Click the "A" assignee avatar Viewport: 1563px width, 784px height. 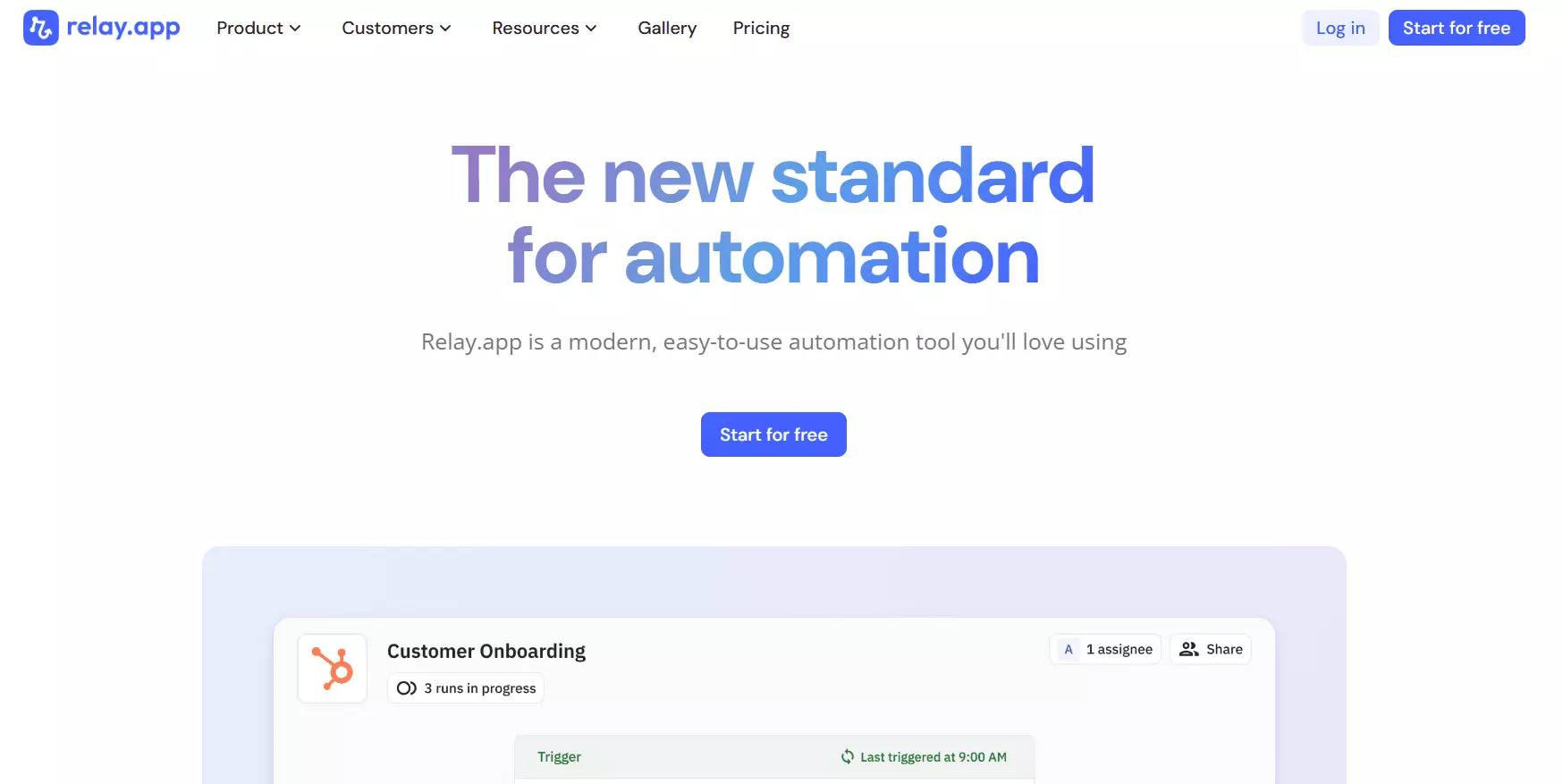pos(1069,650)
